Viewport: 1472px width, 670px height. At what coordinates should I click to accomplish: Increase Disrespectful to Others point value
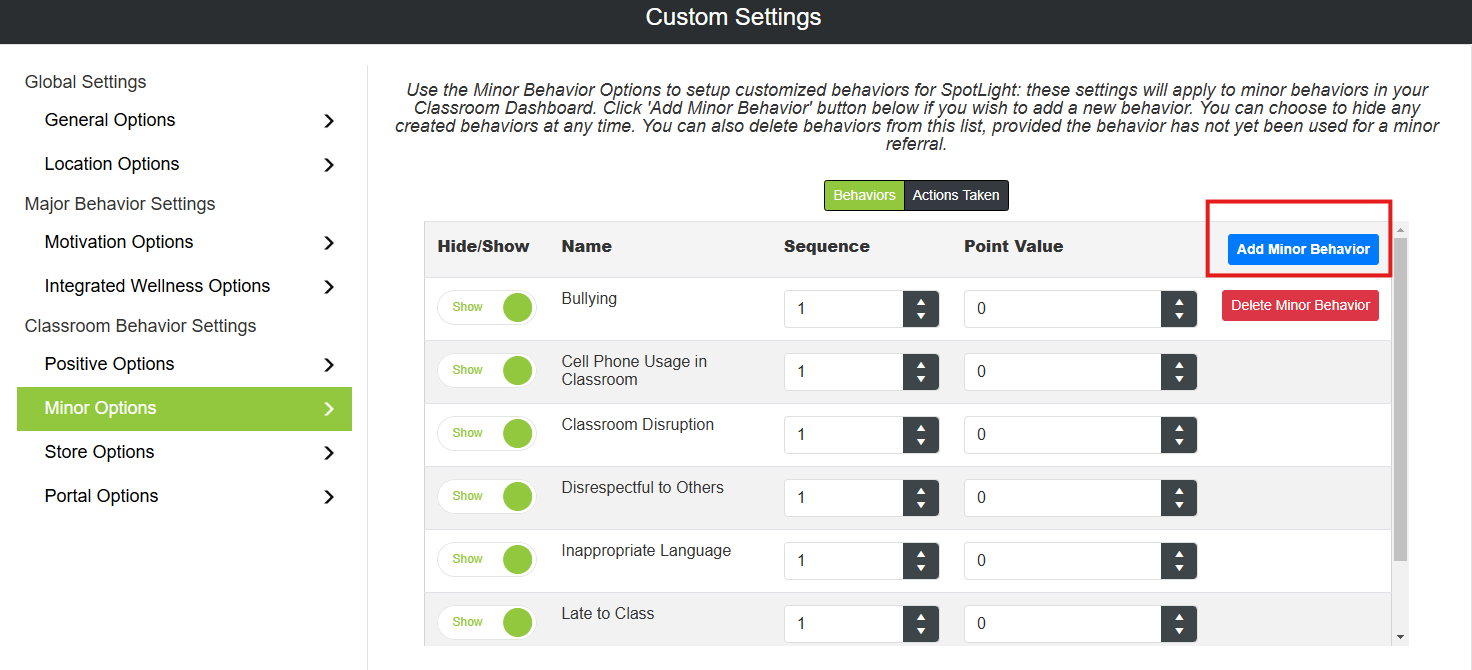tap(1179, 490)
